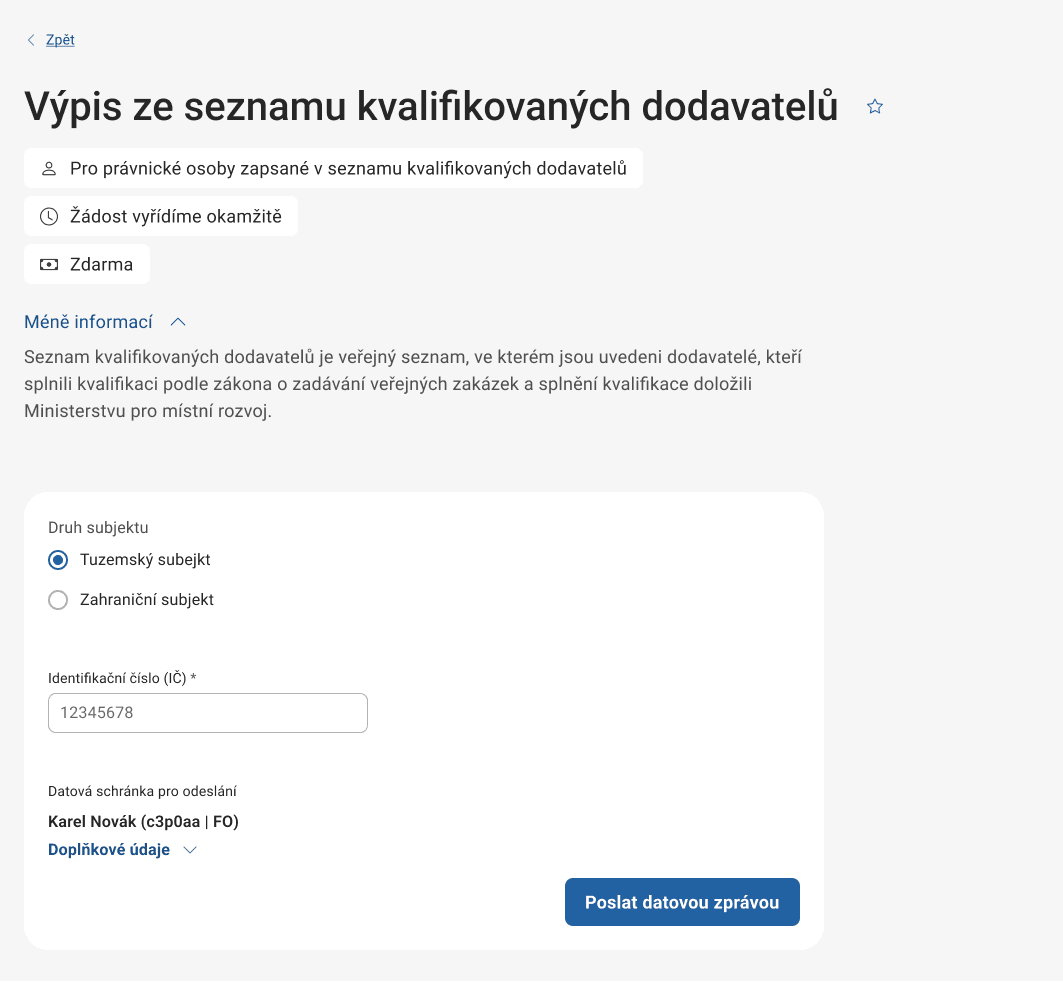
Task: Click the person icon on the eligibility badge
Action: [49, 168]
